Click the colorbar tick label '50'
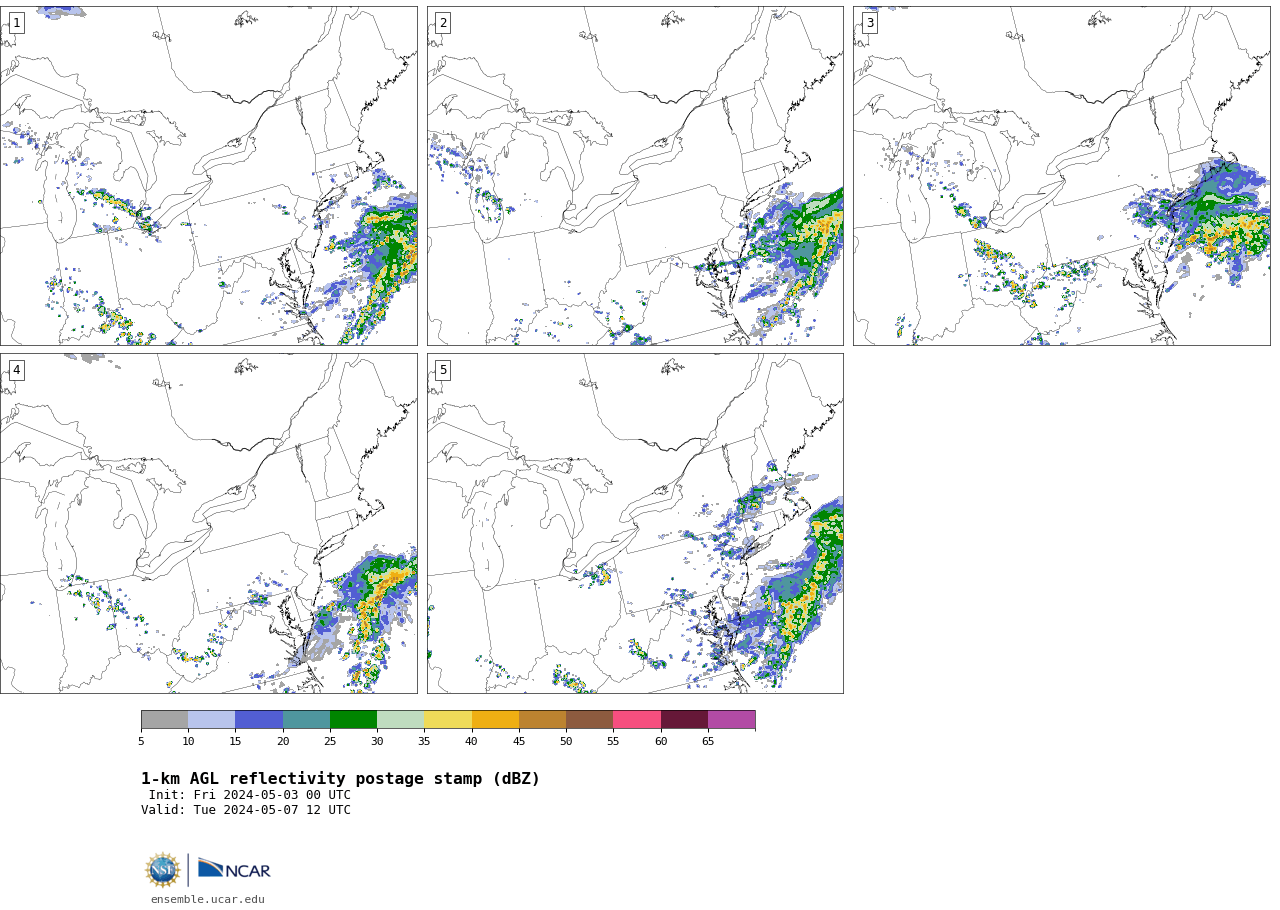1280x910 pixels. click(x=566, y=741)
